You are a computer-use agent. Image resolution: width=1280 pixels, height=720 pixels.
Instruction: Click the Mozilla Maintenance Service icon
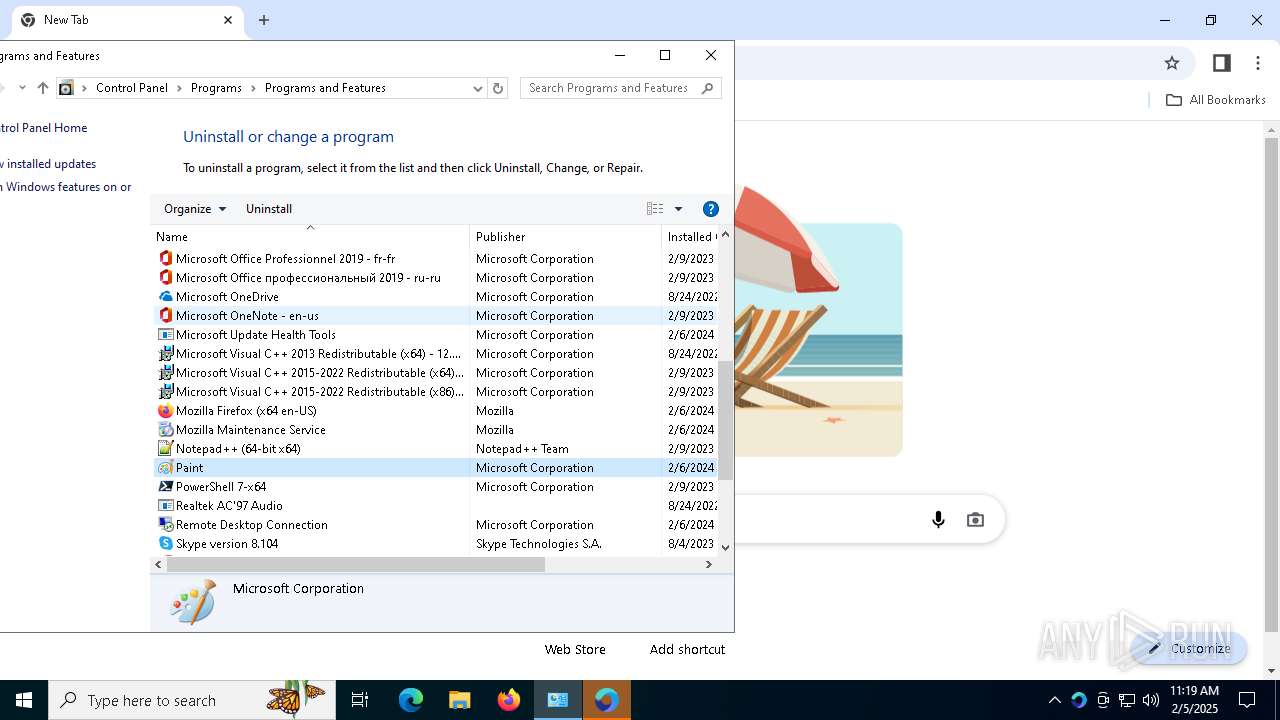(x=166, y=429)
